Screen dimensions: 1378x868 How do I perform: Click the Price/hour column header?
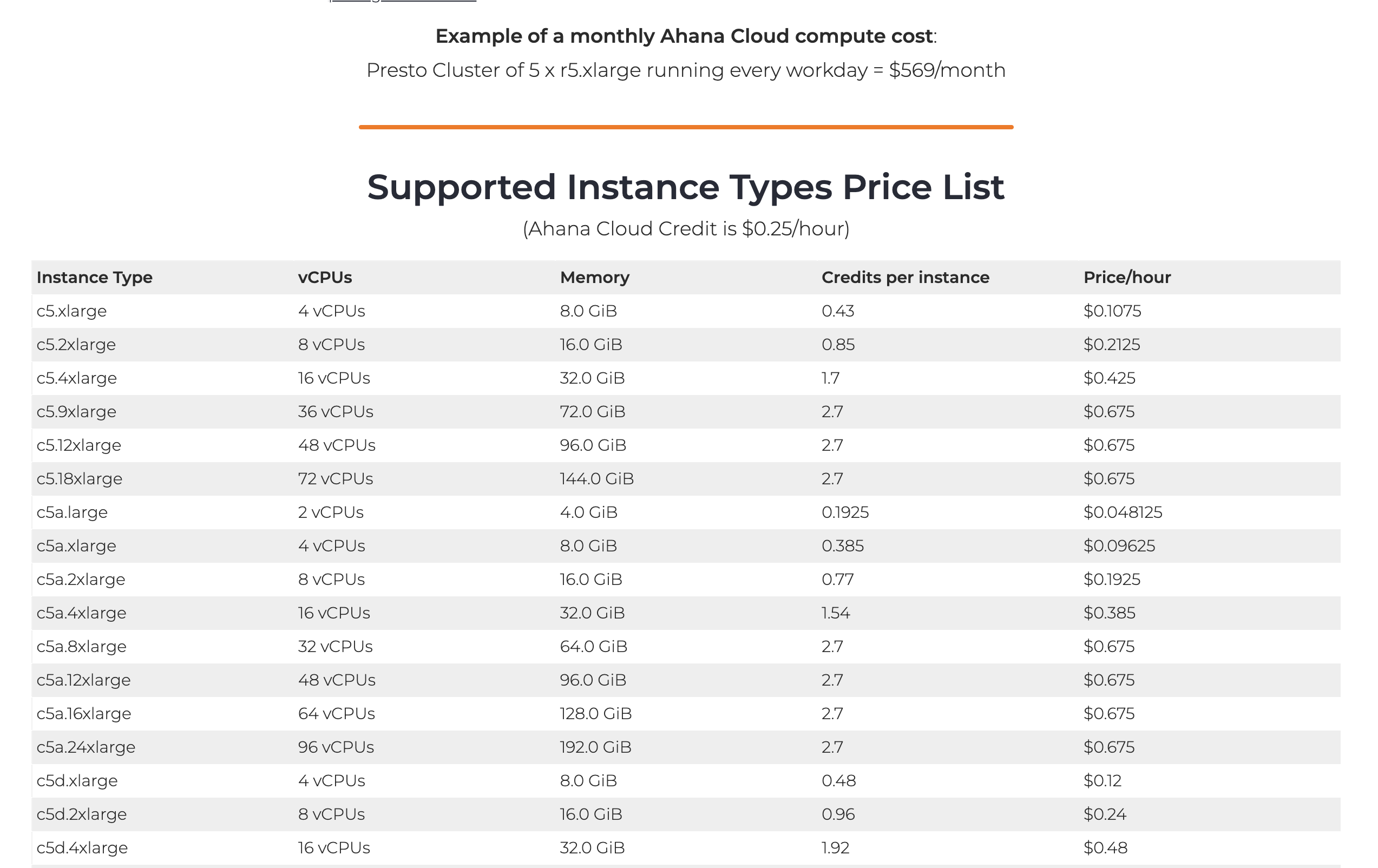pos(1126,278)
